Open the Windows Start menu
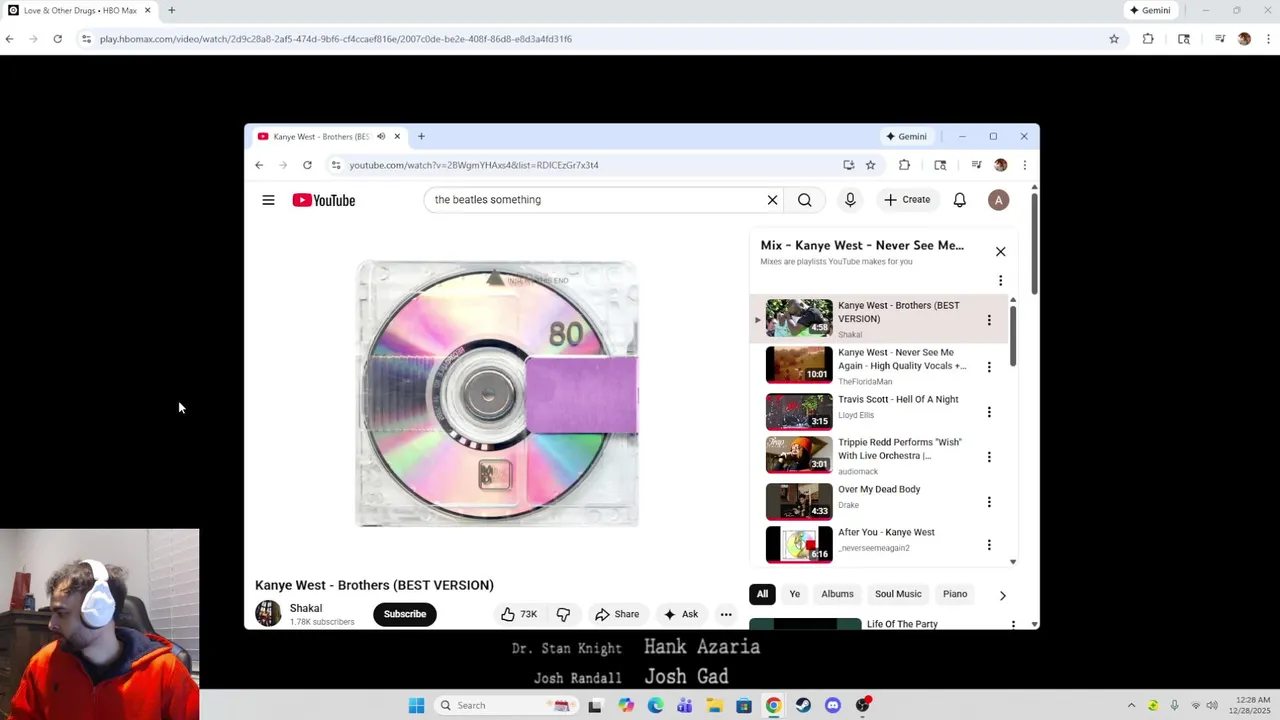 pos(416,705)
